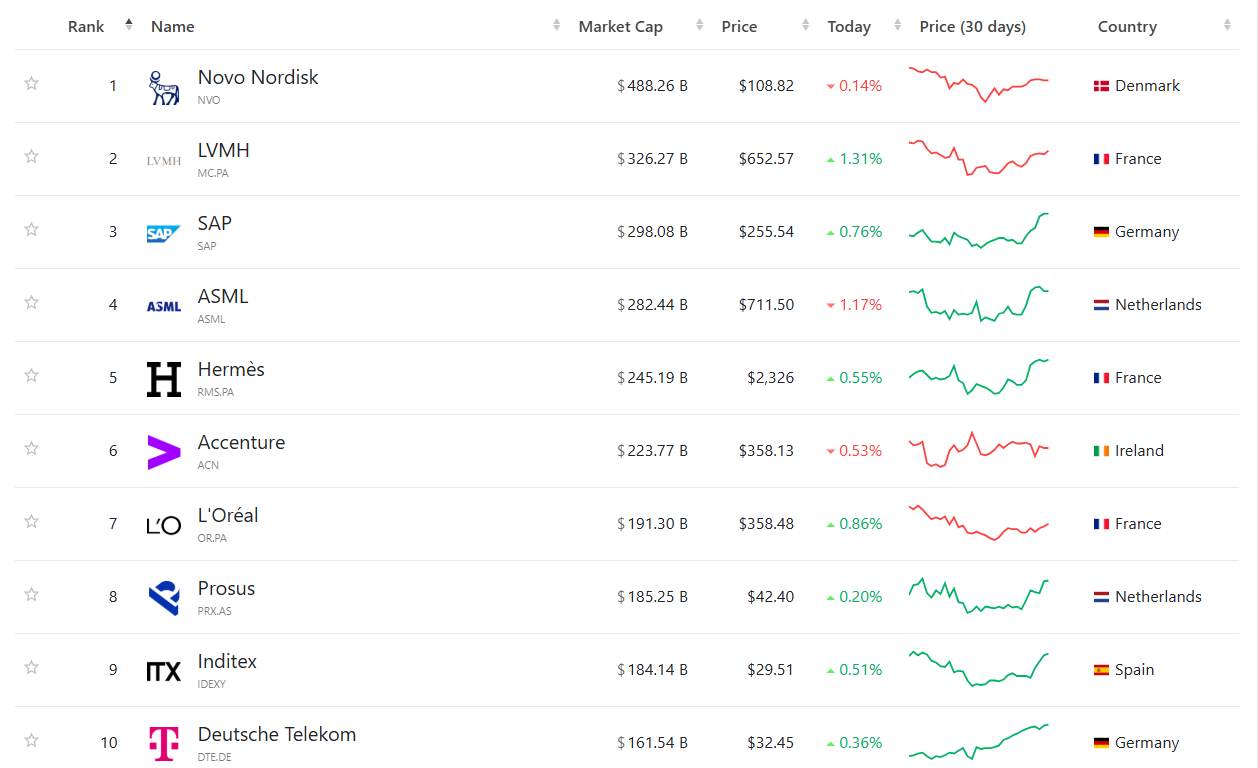Click Germany flag in SAP row

point(1102,232)
